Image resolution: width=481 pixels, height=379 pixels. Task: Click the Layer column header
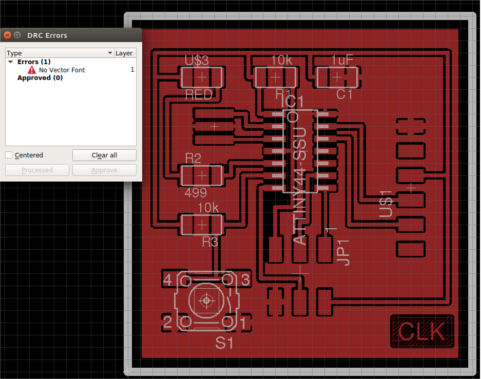pyautogui.click(x=124, y=53)
